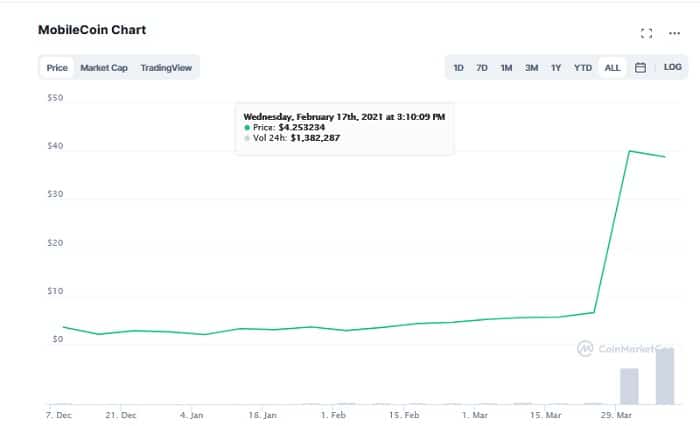Click the $40 y-axis label
The image size is (700, 426).
coord(55,146)
